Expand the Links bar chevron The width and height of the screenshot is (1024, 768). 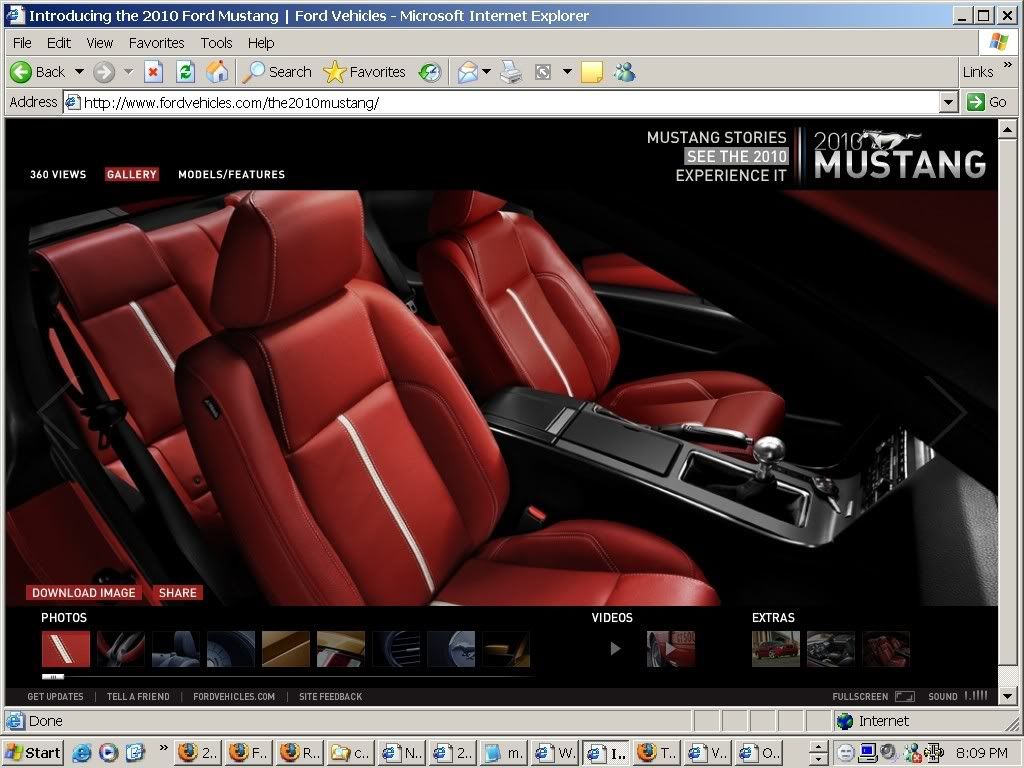click(x=1008, y=65)
